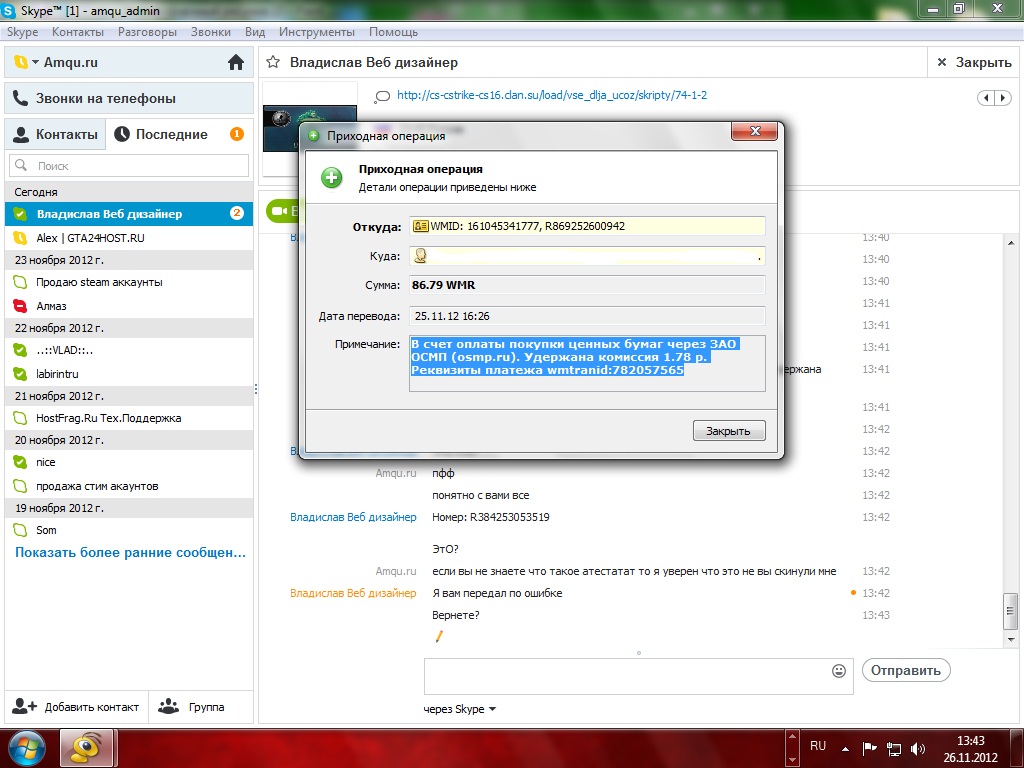This screenshot has width=1024, height=768.
Task: Open conversation Владислав Веб дизайнер in list
Action: click(129, 214)
